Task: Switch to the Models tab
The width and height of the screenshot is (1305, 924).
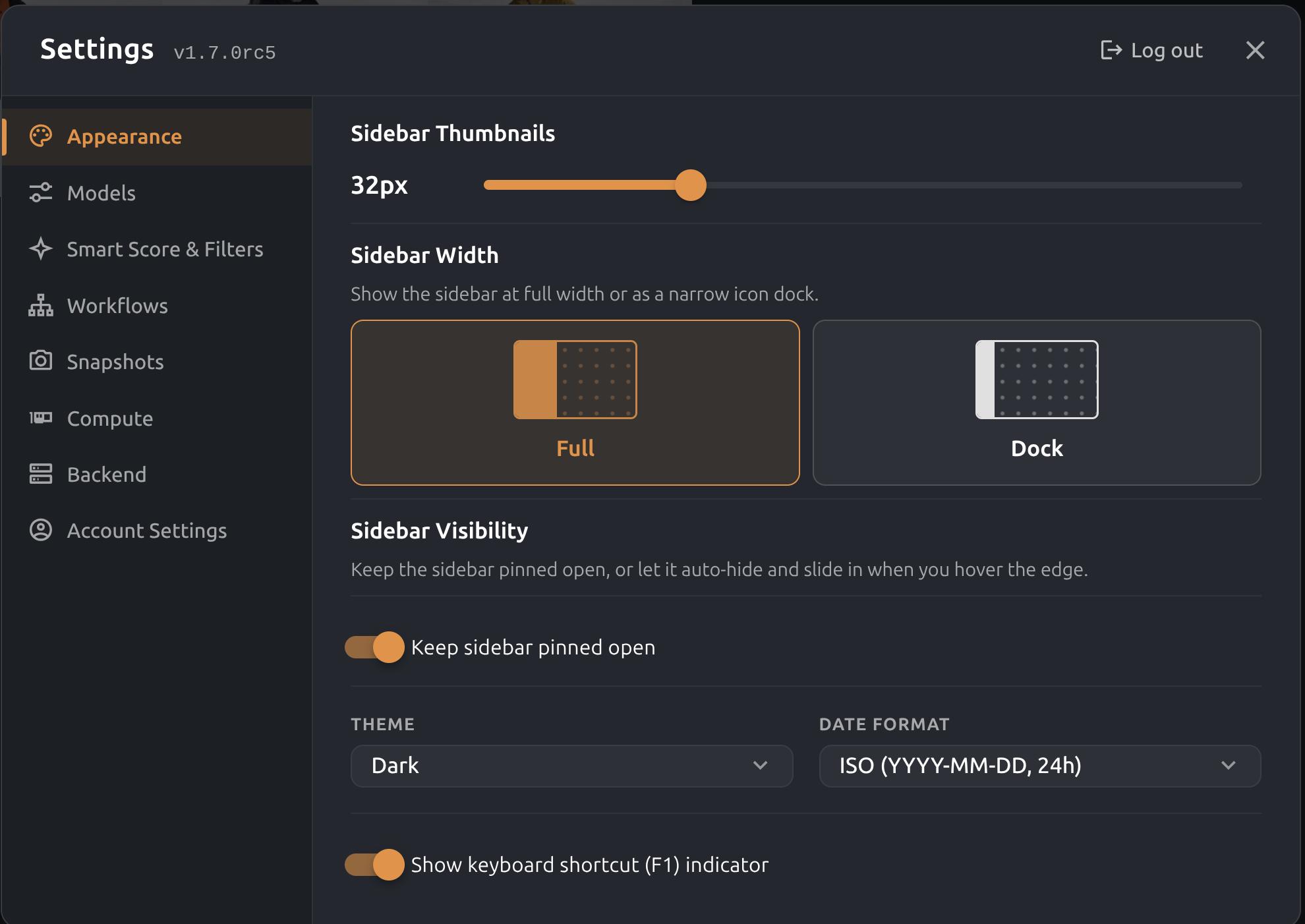Action: point(157,192)
